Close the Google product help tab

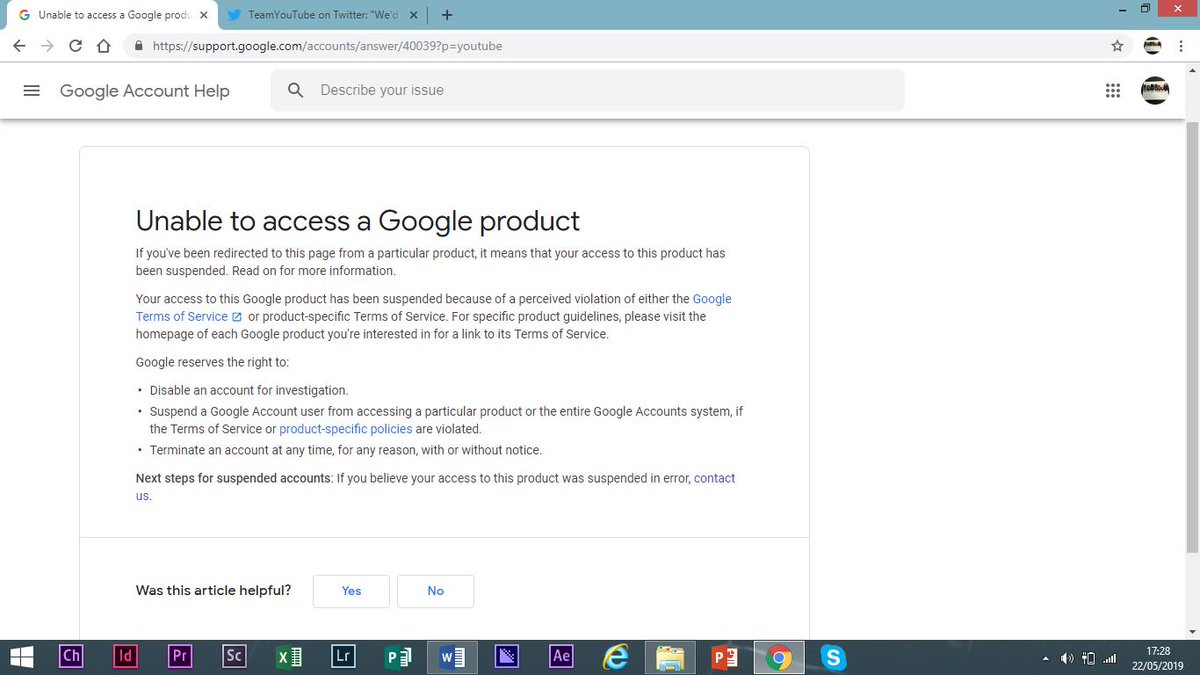point(204,15)
